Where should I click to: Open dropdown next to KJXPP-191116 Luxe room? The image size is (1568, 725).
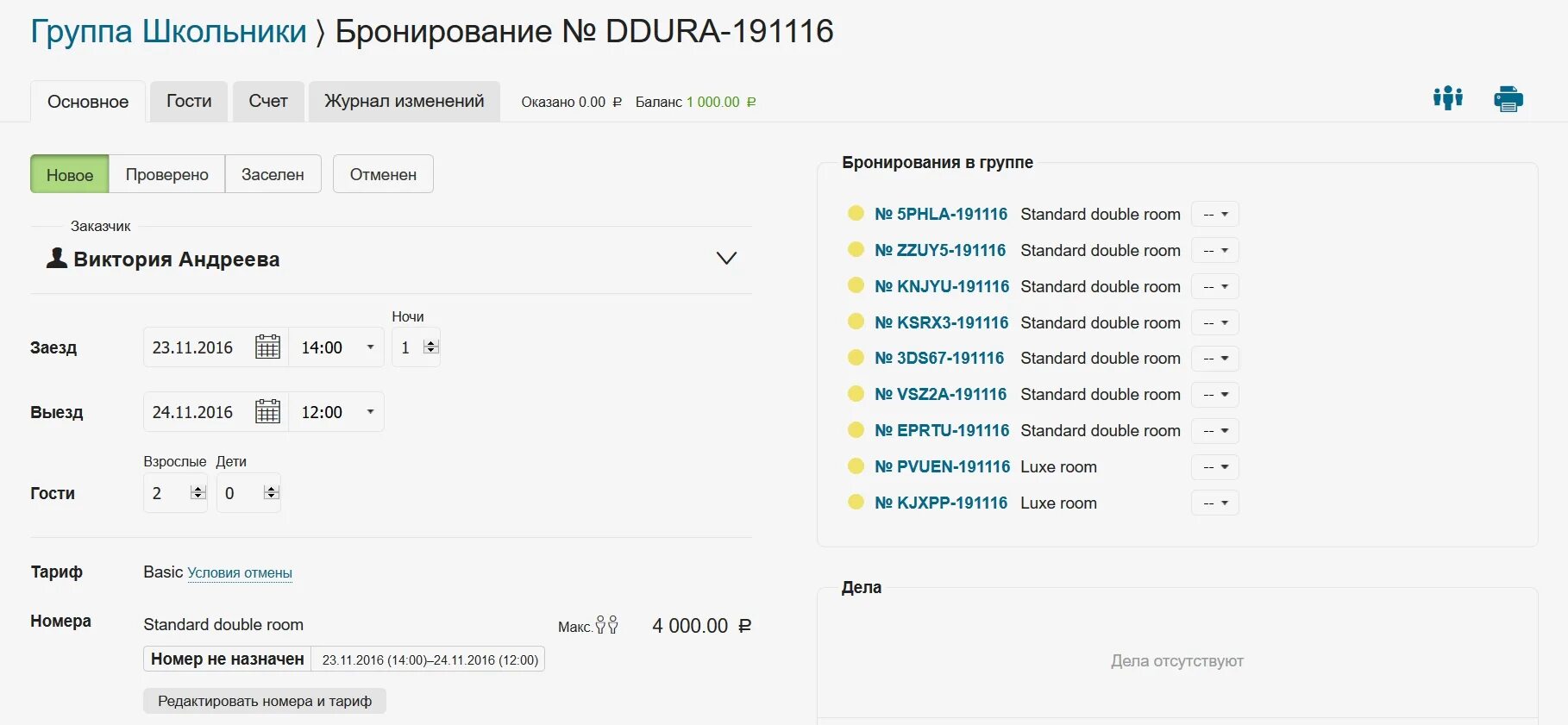(1214, 503)
